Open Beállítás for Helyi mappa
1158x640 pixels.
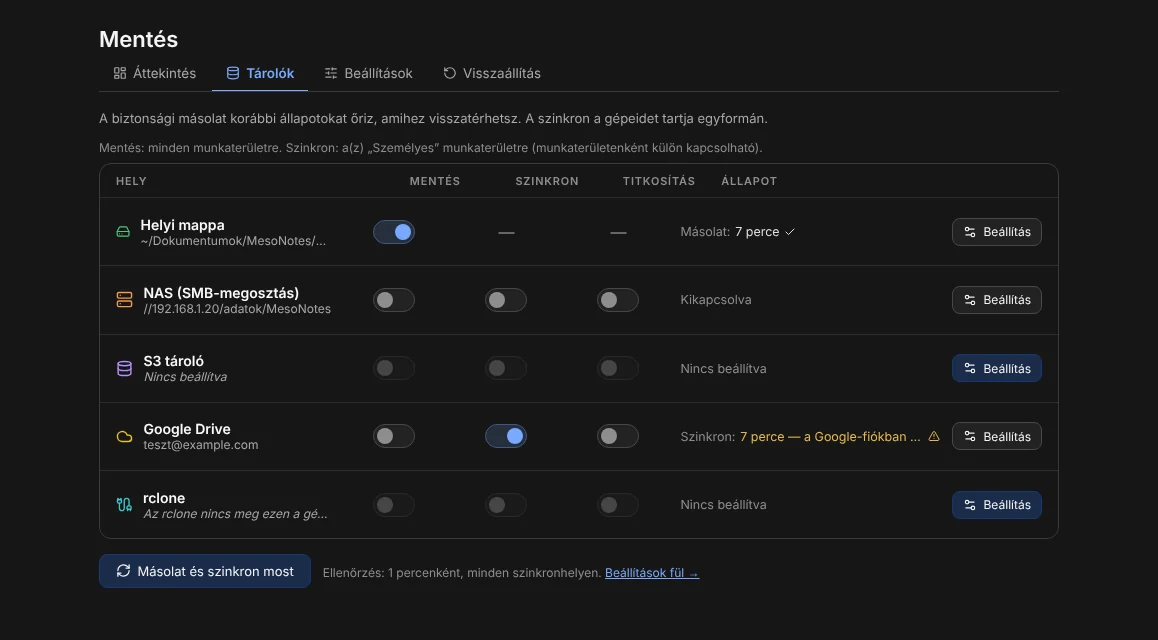(997, 232)
